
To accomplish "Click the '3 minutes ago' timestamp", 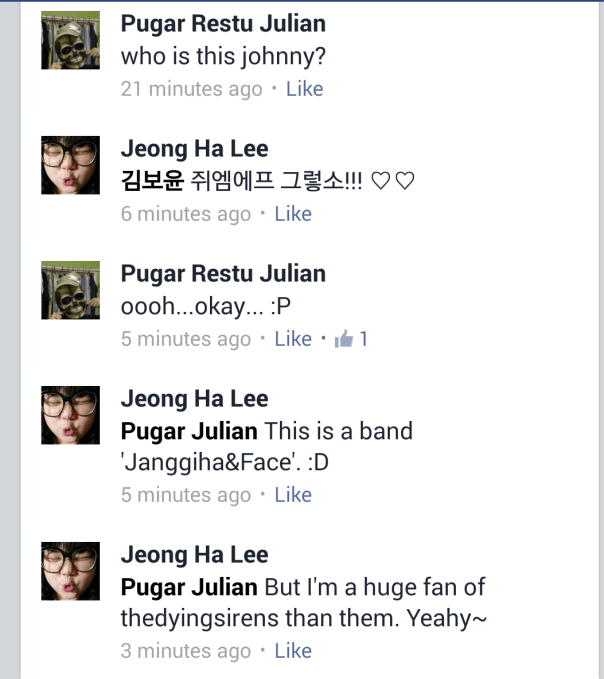I will (x=185, y=651).
